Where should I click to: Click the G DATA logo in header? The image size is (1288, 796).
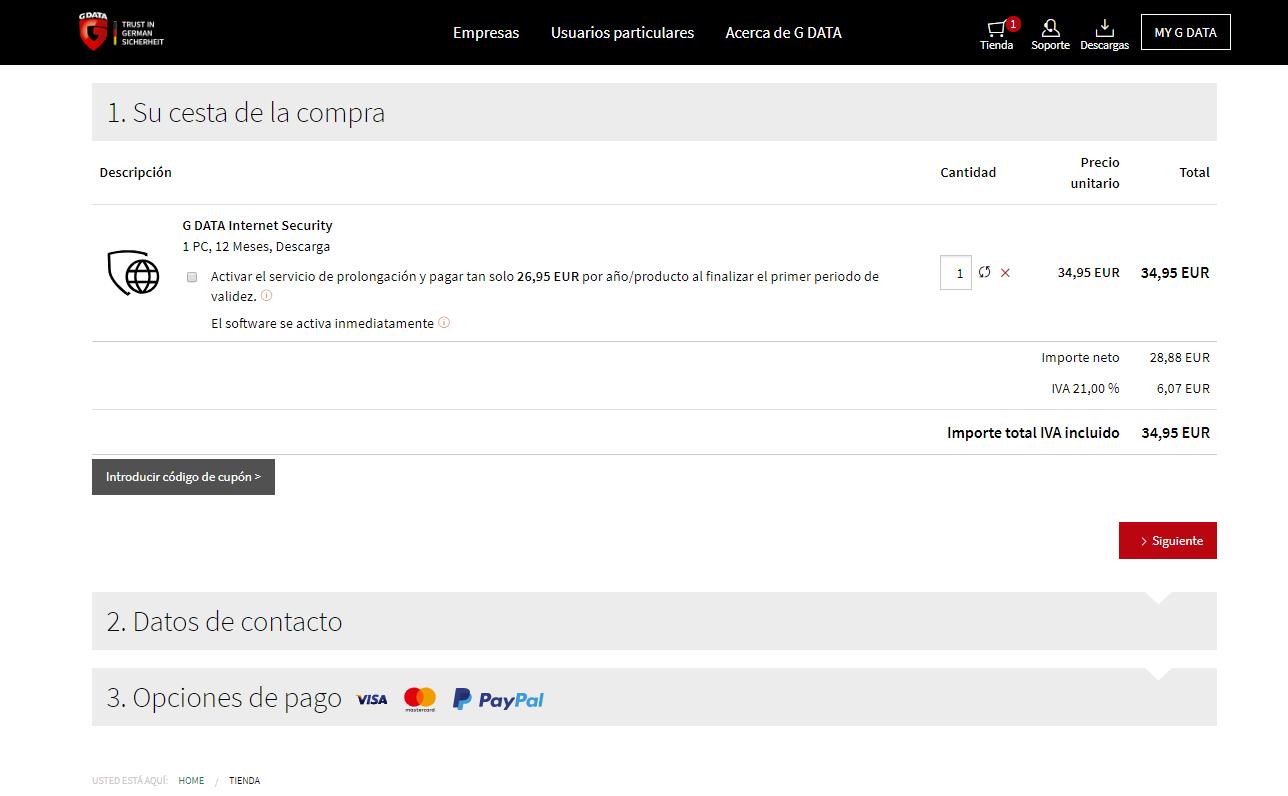(121, 32)
